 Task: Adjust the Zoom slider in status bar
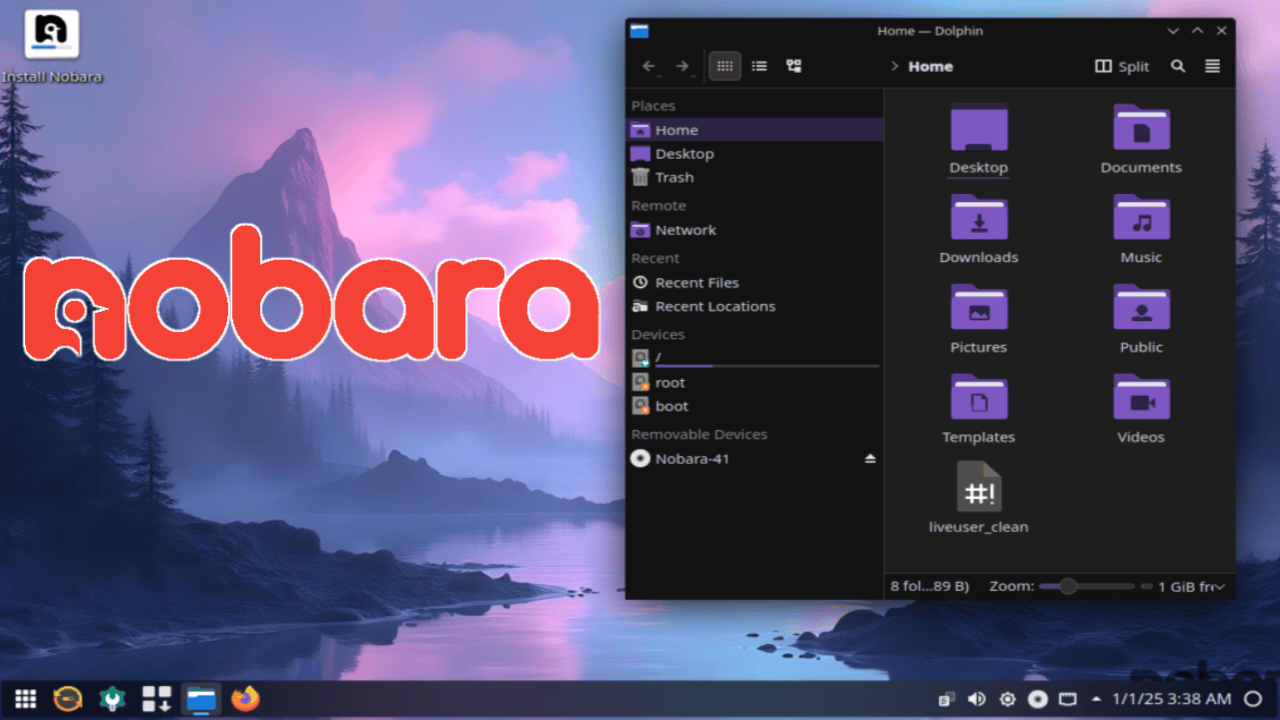(1087, 586)
